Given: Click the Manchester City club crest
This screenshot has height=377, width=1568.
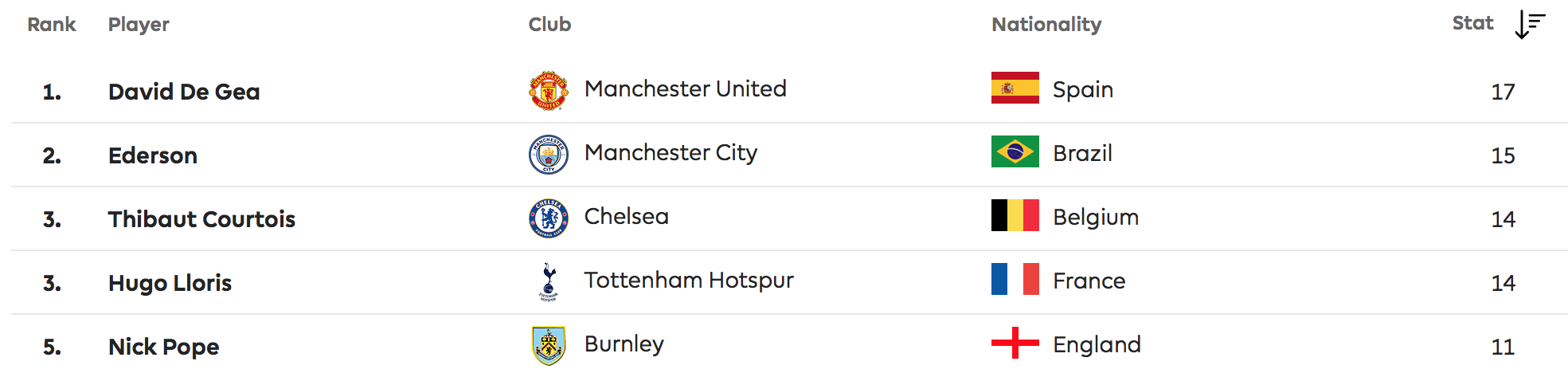Looking at the screenshot, I should point(549,155).
